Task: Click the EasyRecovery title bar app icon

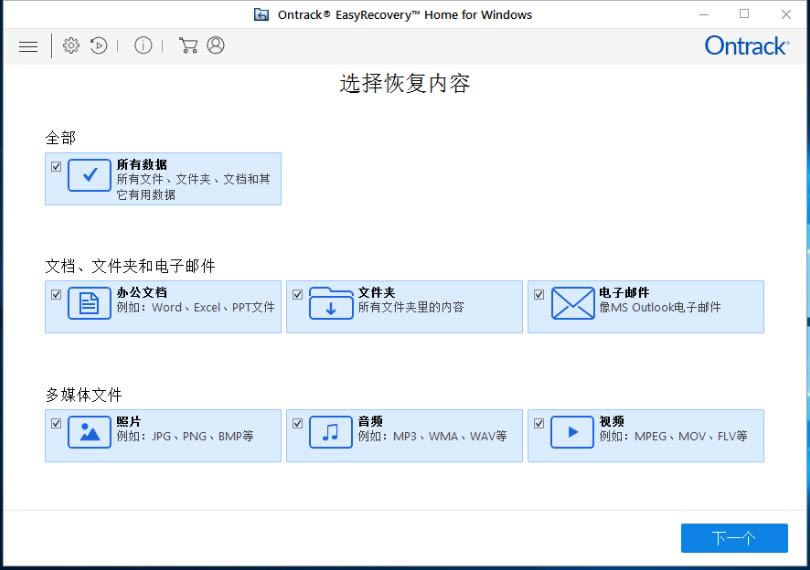Action: click(x=261, y=14)
